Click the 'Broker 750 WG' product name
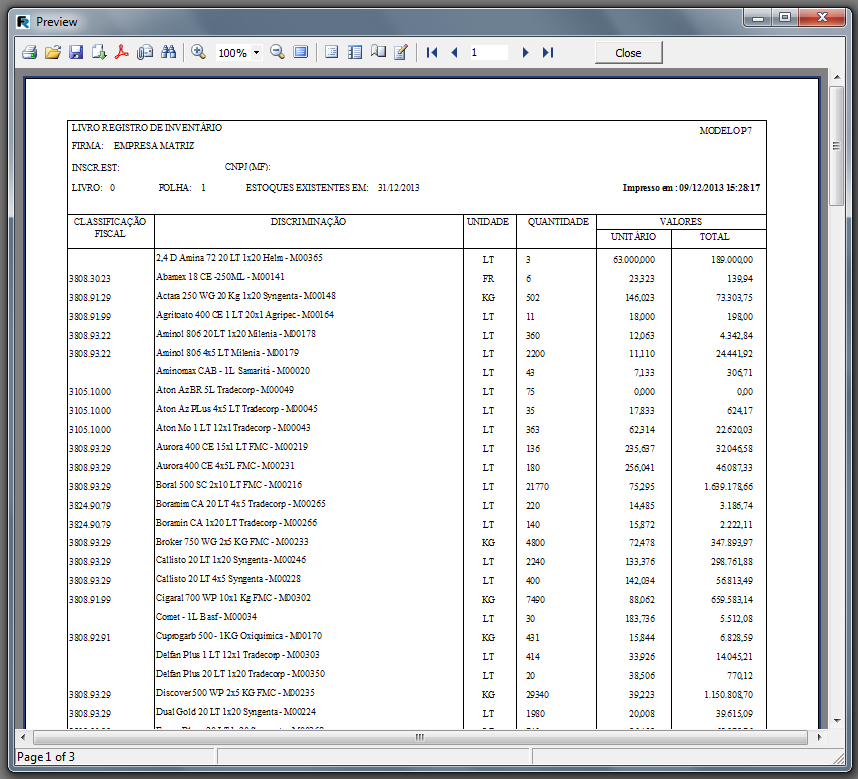 point(232,542)
